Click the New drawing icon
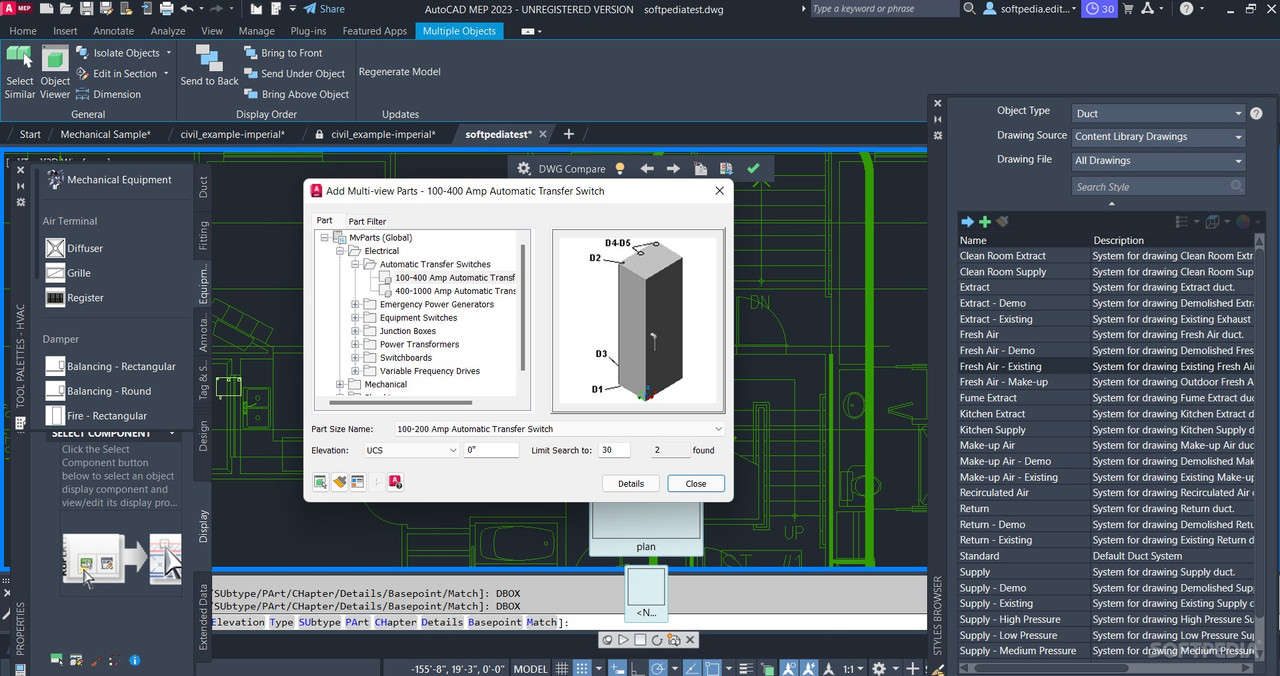1280x676 pixels. [x=45, y=9]
